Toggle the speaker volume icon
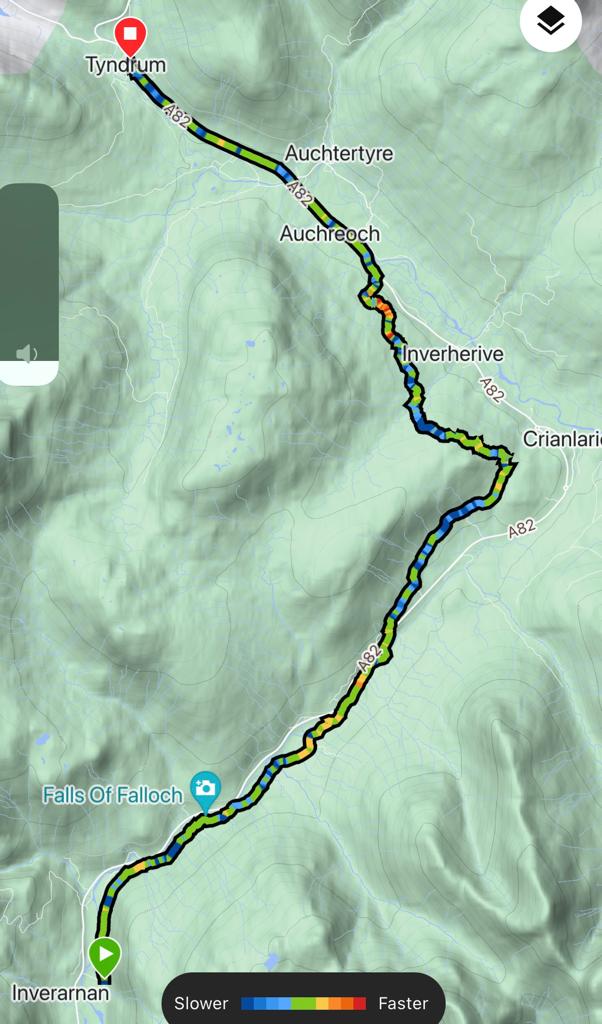 pos(26,354)
